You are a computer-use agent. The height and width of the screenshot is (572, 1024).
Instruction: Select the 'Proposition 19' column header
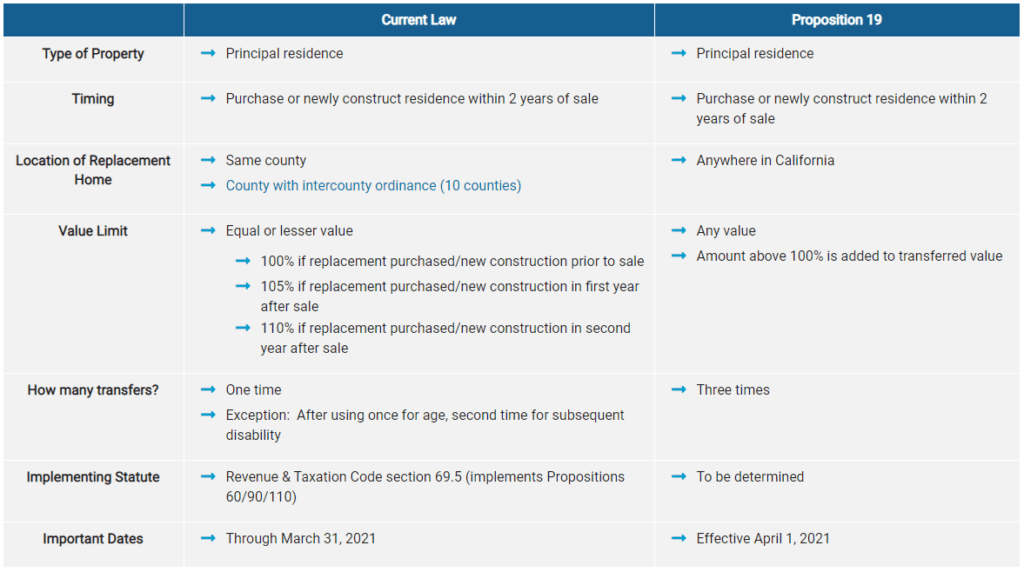(x=837, y=20)
